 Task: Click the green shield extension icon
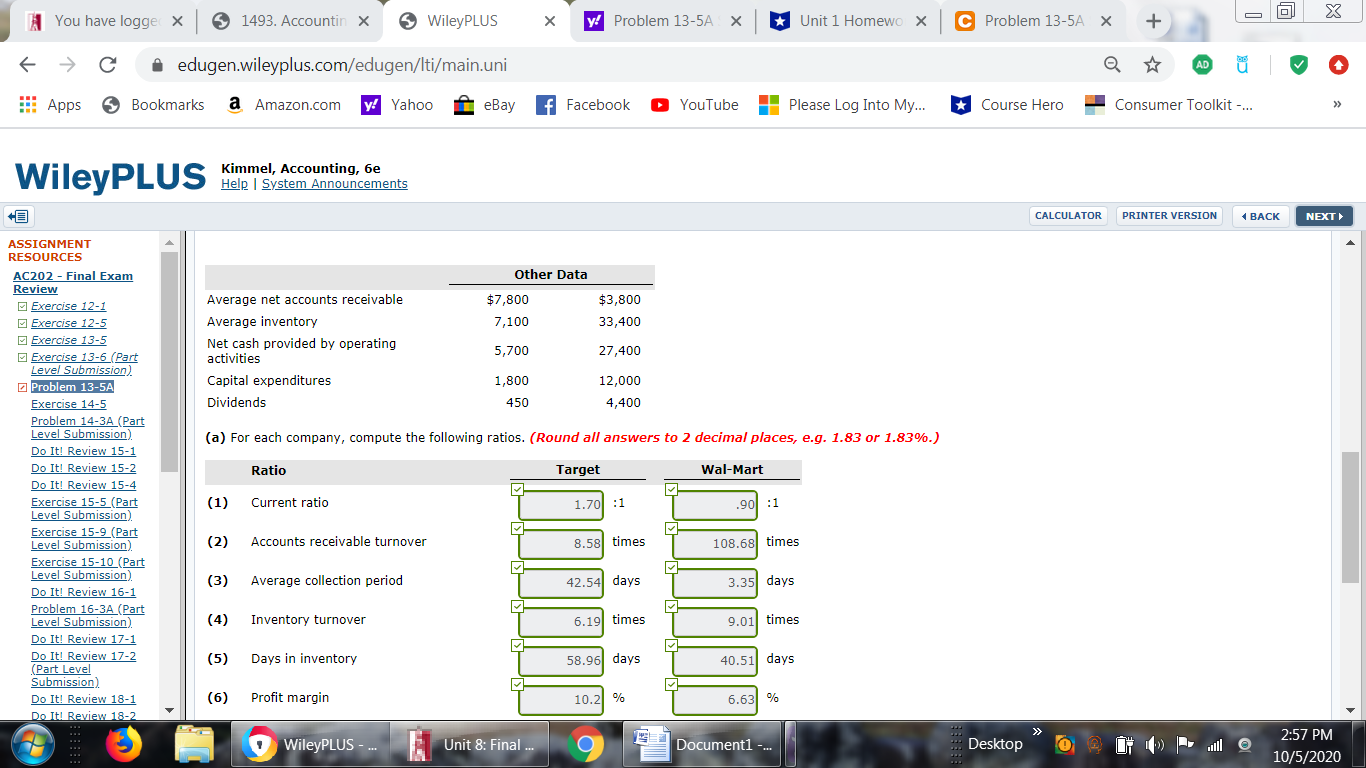pyautogui.click(x=1298, y=65)
